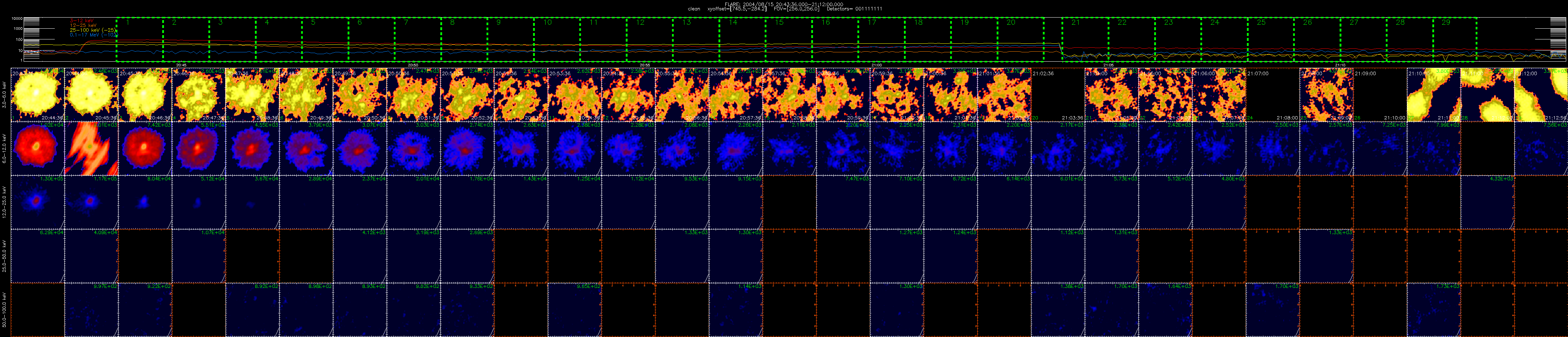The height and width of the screenshot is (337, 1568).
Task: Click the 3.0-6.0 keV row label
Action: coord(5,94)
